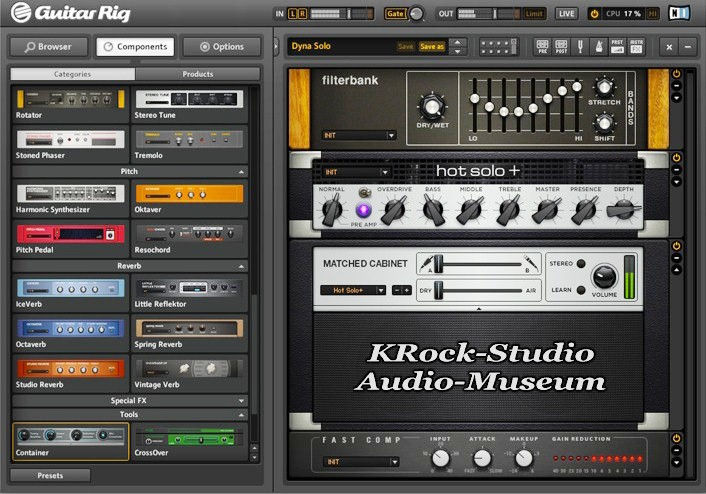Select the Little Reflektor component
The height and width of the screenshot is (494, 706).
[x=189, y=293]
